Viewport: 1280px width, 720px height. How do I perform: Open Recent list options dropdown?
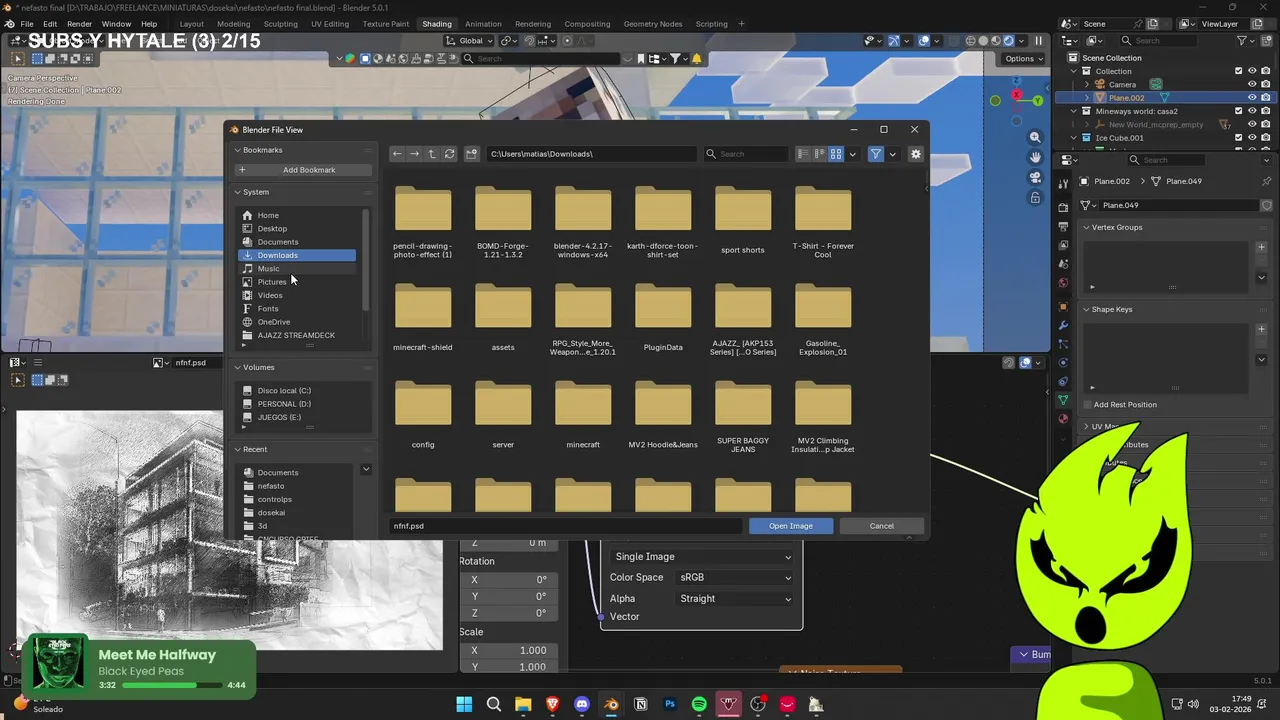pyautogui.click(x=366, y=469)
